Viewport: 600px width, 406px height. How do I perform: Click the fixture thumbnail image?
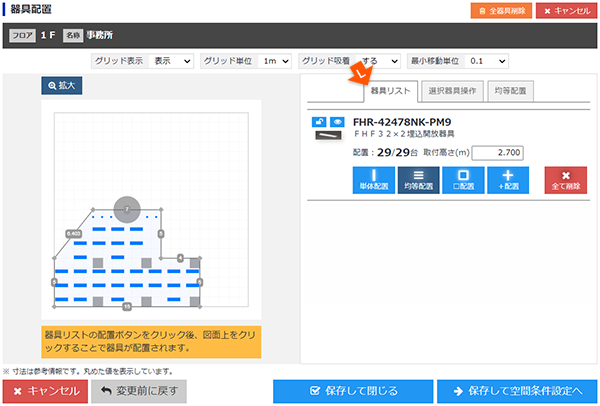click(x=328, y=135)
